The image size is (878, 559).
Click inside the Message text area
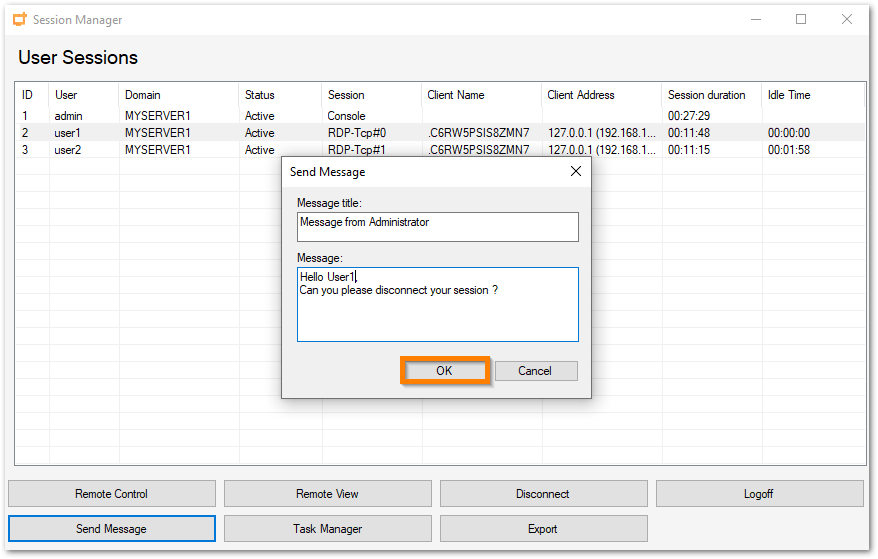[x=437, y=315]
